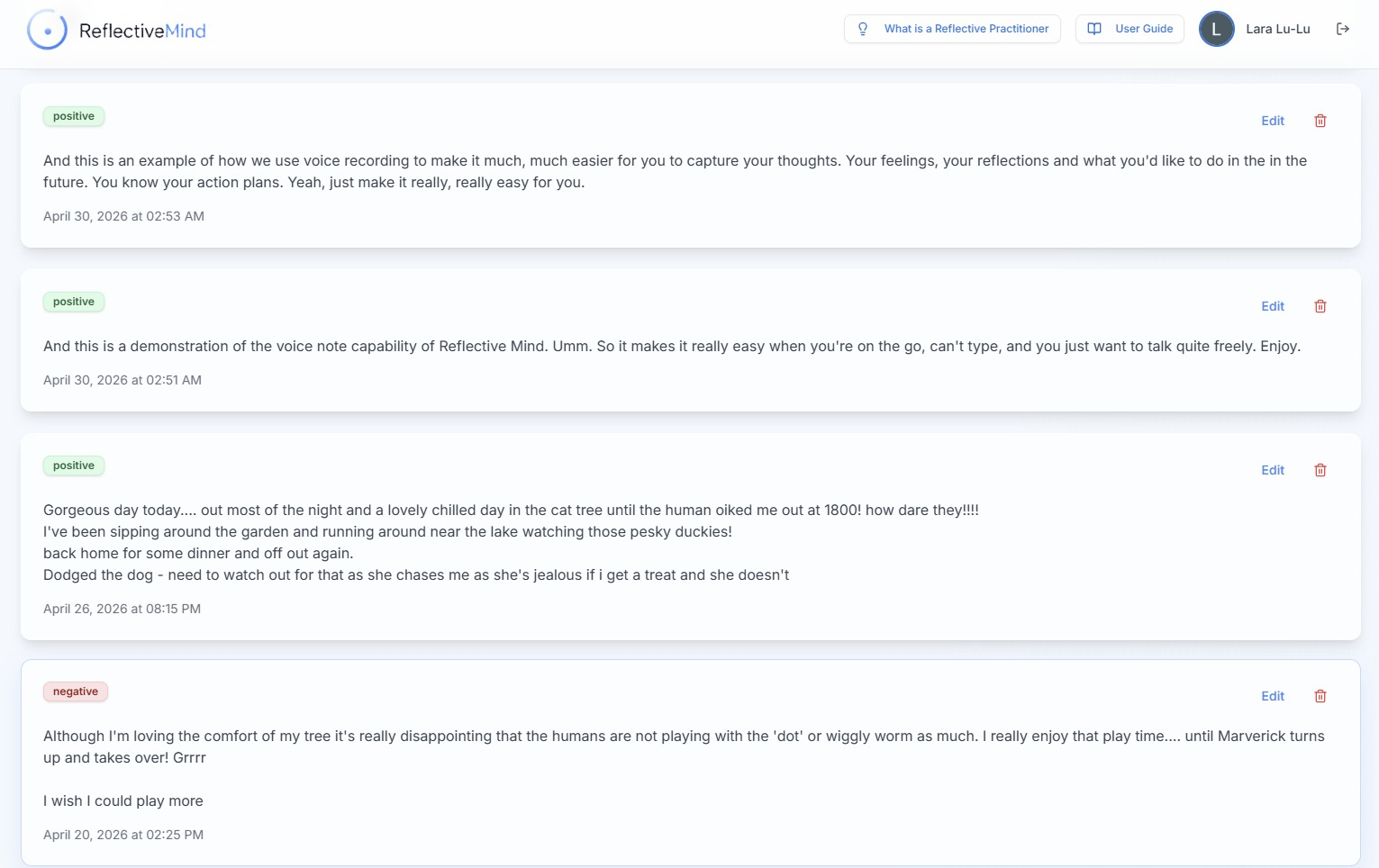
Task: Delete the April 30 02:53 AM entry
Action: [x=1320, y=121]
